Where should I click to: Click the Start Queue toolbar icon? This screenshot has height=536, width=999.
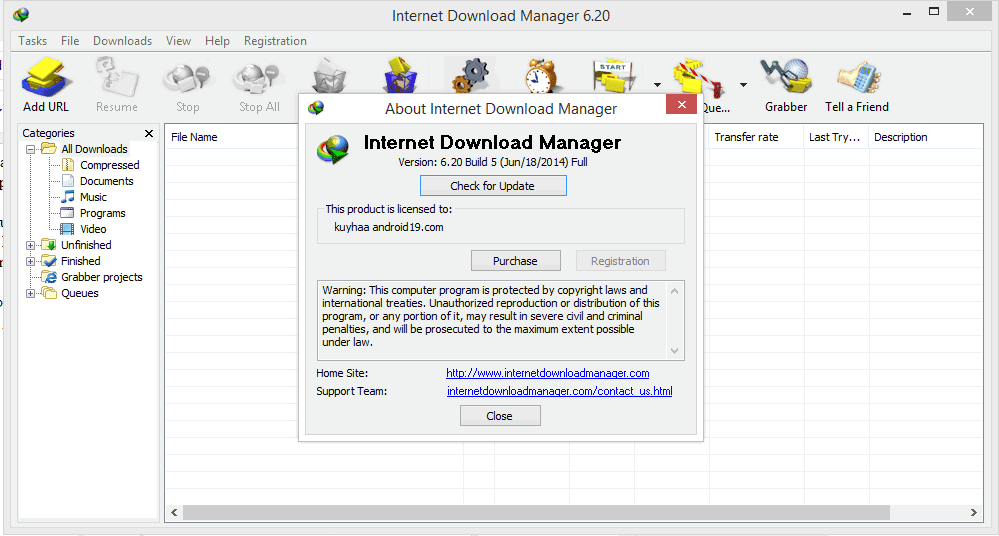pyautogui.click(x=613, y=76)
